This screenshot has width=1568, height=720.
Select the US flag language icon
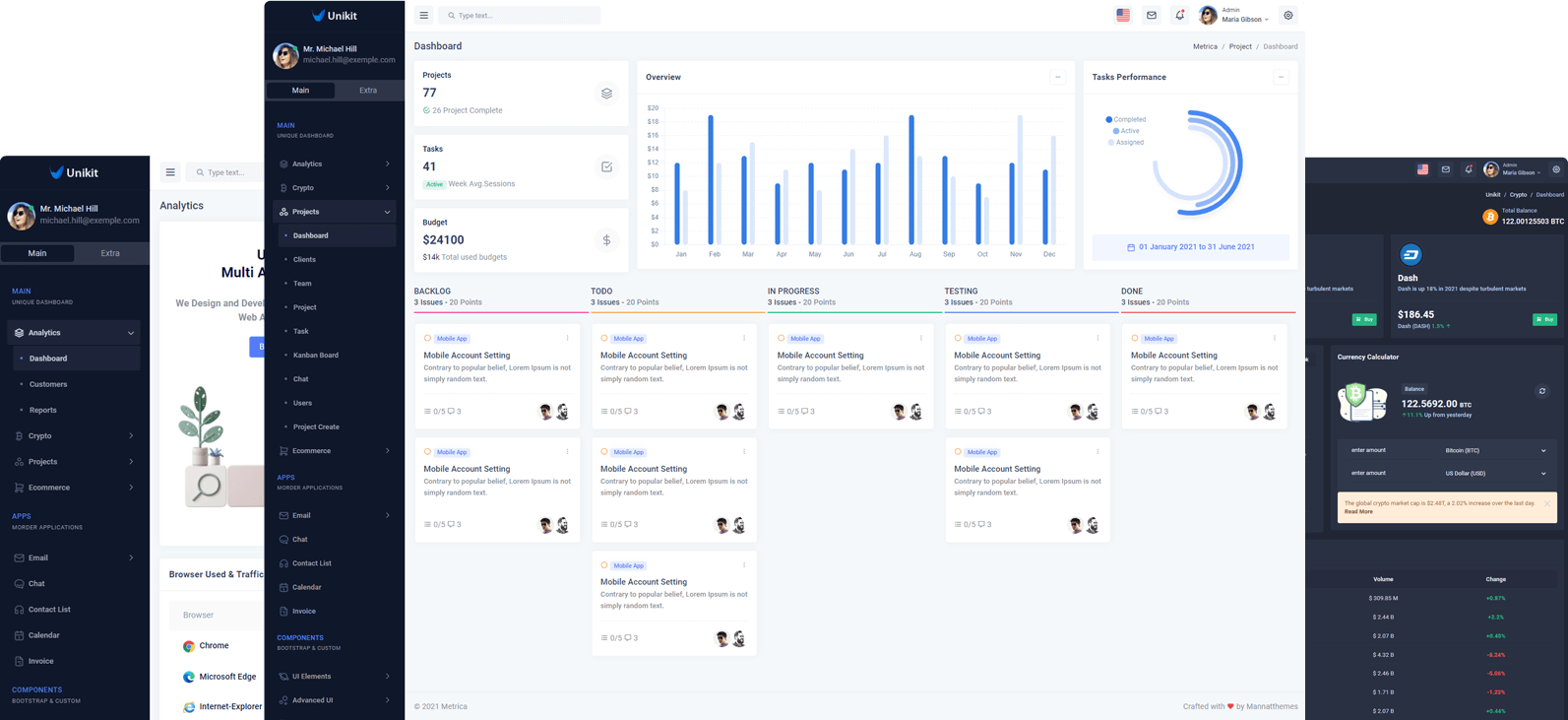[1123, 16]
